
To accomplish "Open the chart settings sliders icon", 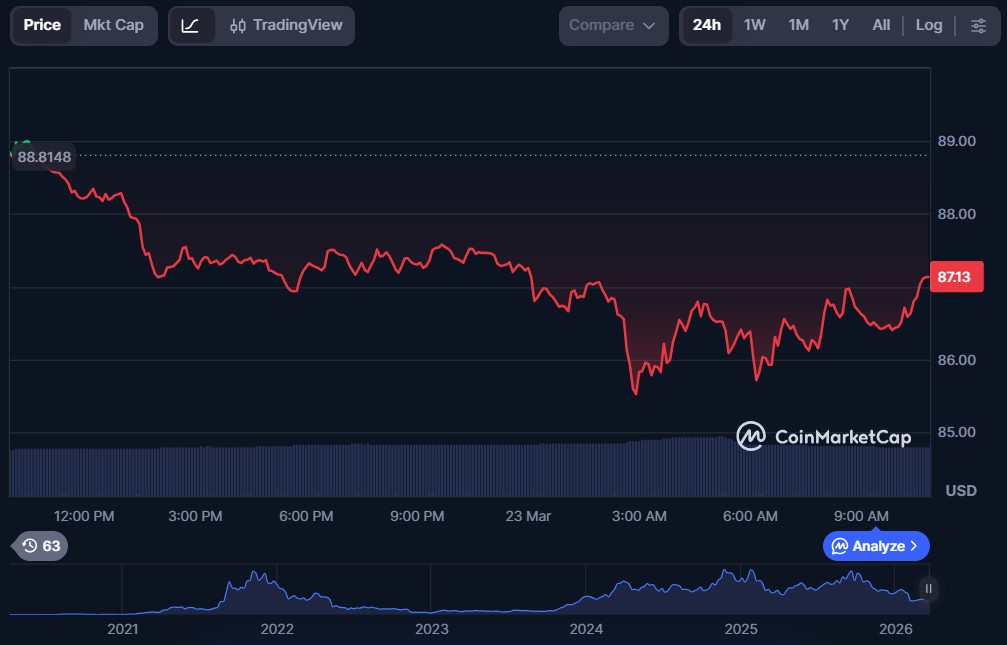I will pos(978,25).
